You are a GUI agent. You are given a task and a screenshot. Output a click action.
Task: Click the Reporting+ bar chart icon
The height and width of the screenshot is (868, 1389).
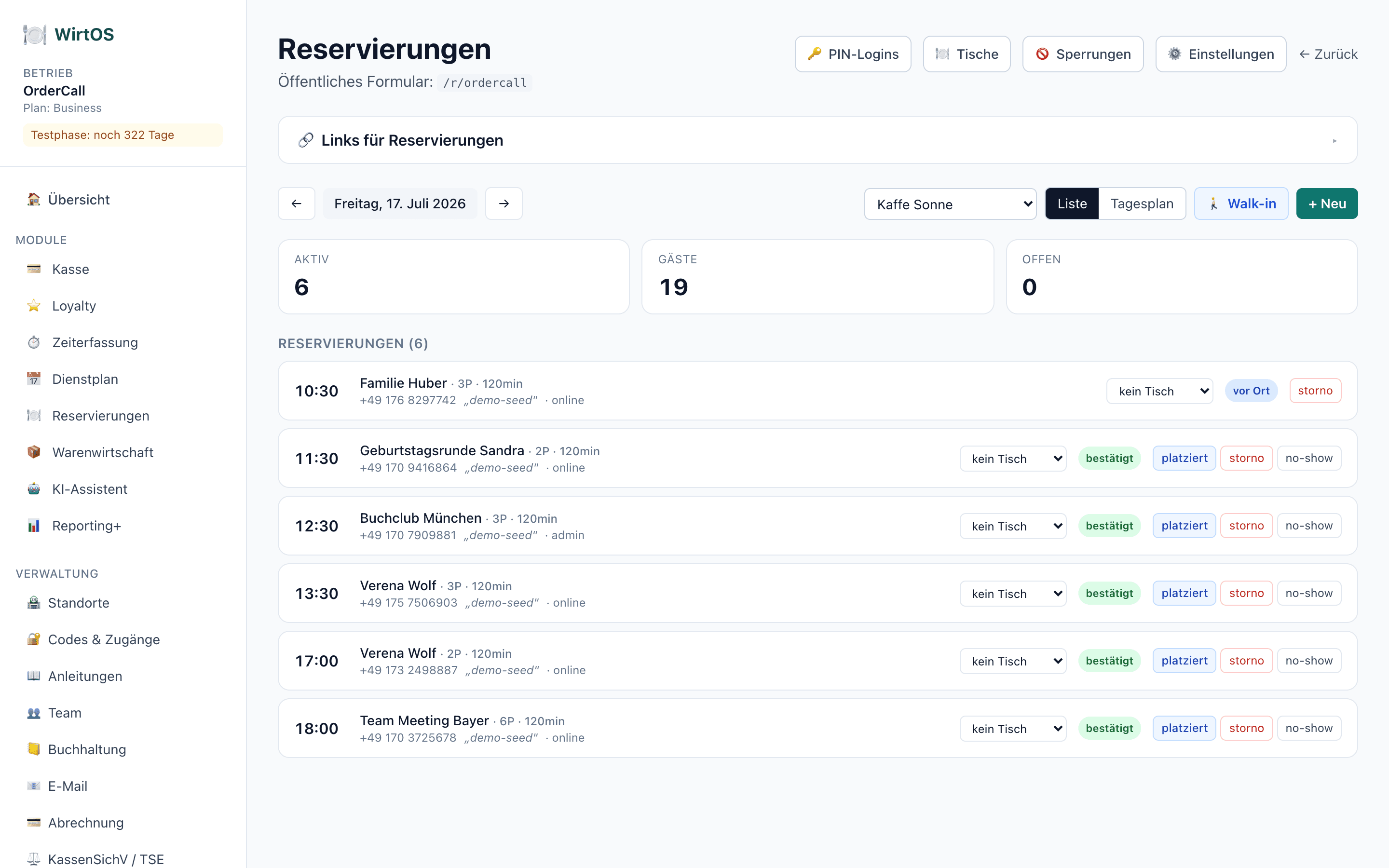(x=34, y=525)
